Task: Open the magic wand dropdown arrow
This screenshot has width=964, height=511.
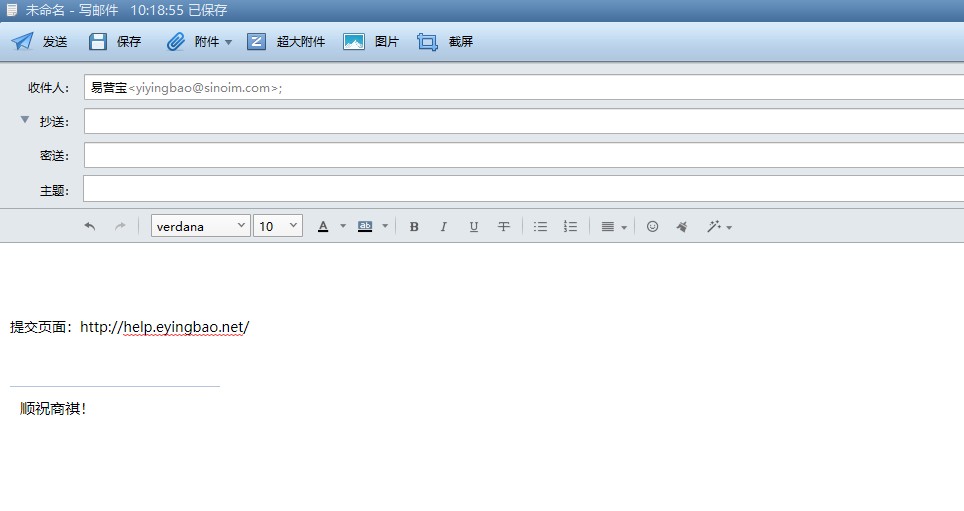Action: 729,228
